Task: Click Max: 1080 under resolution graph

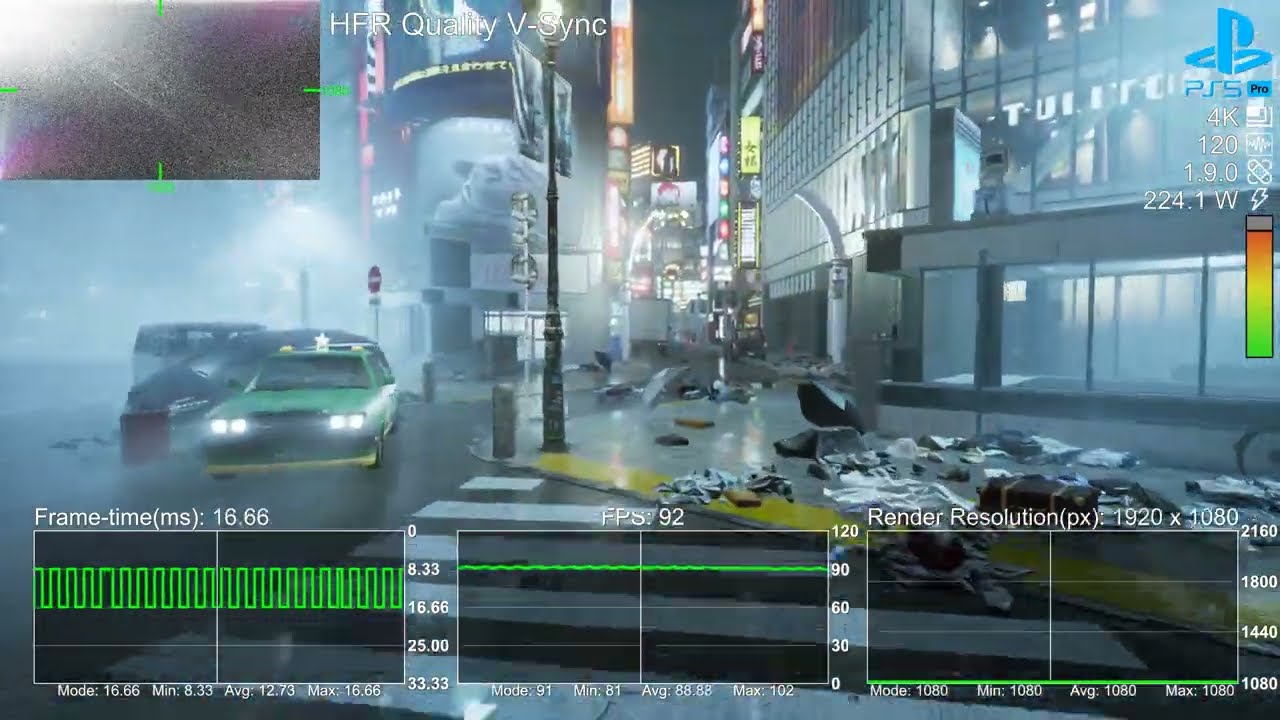Action: pyautogui.click(x=1200, y=691)
